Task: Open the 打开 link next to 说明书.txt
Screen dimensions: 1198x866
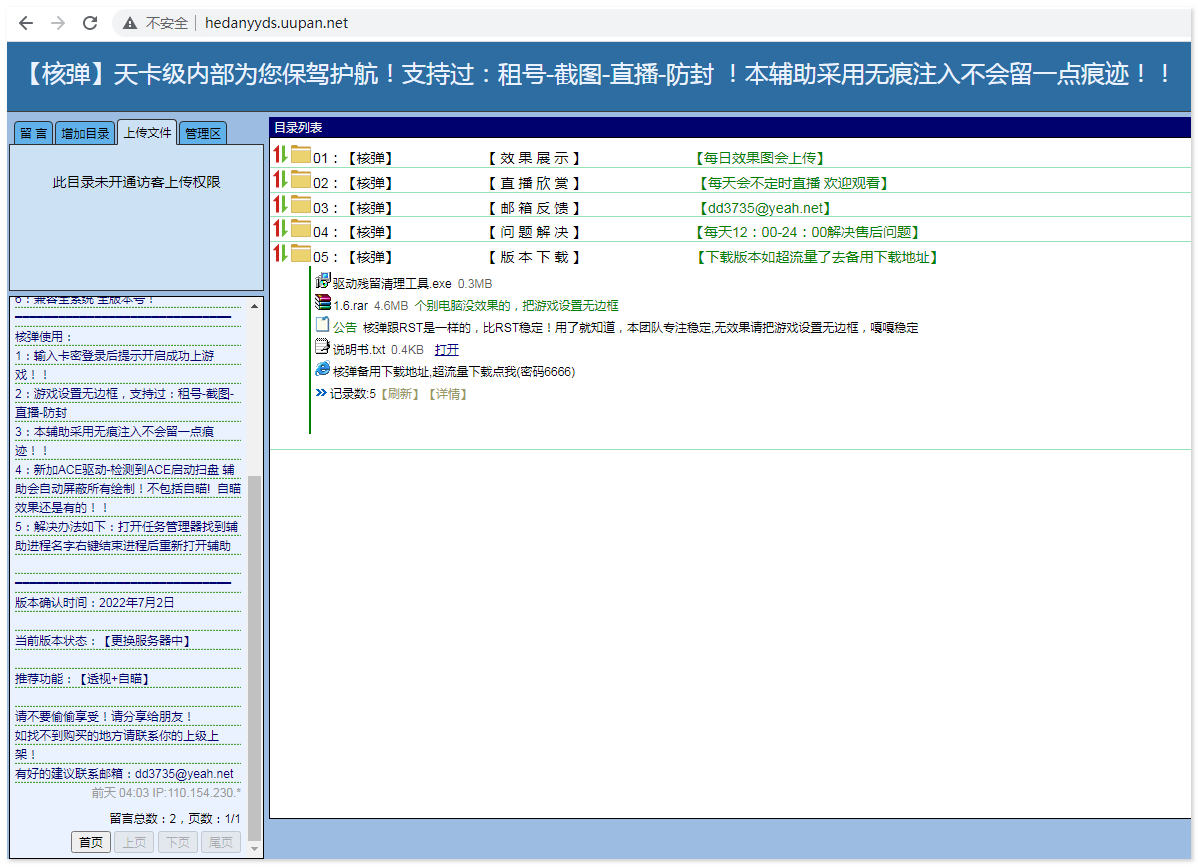Action: (444, 351)
